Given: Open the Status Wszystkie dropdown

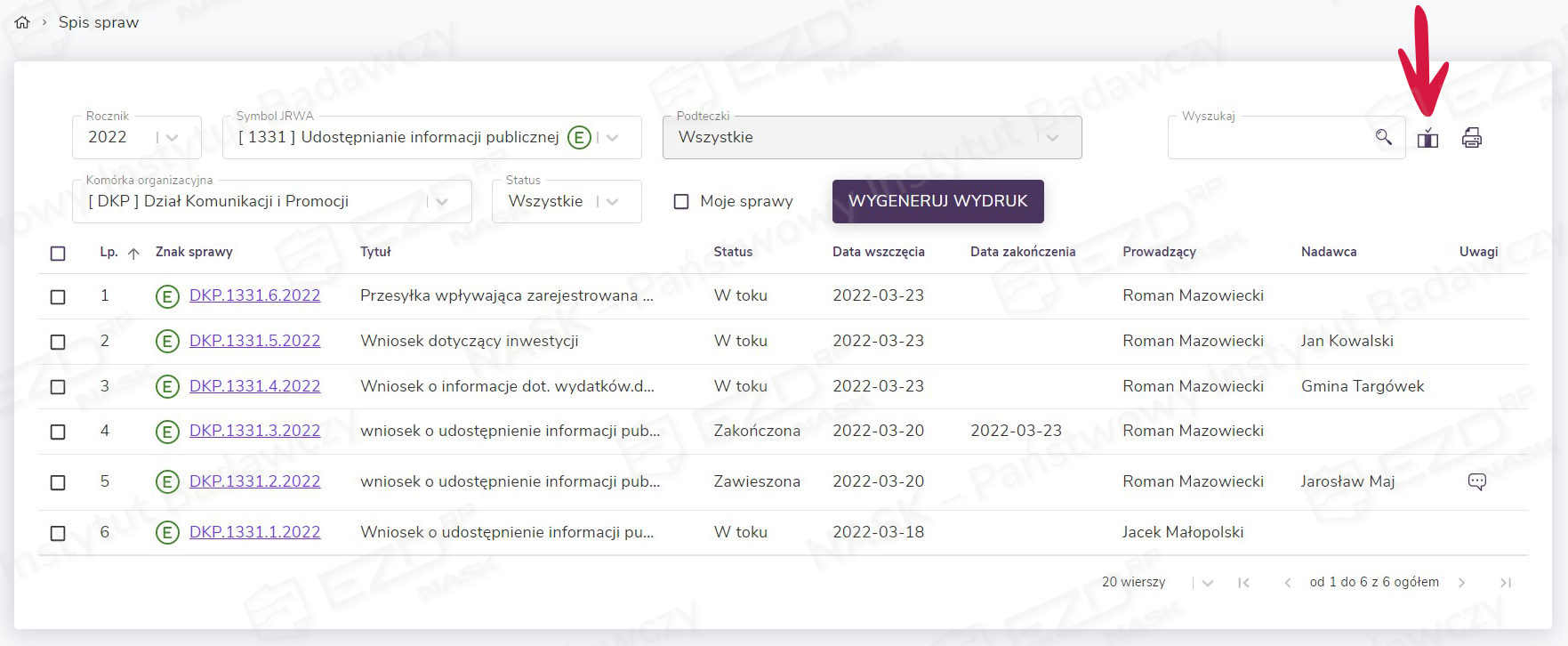Looking at the screenshot, I should tap(612, 202).
